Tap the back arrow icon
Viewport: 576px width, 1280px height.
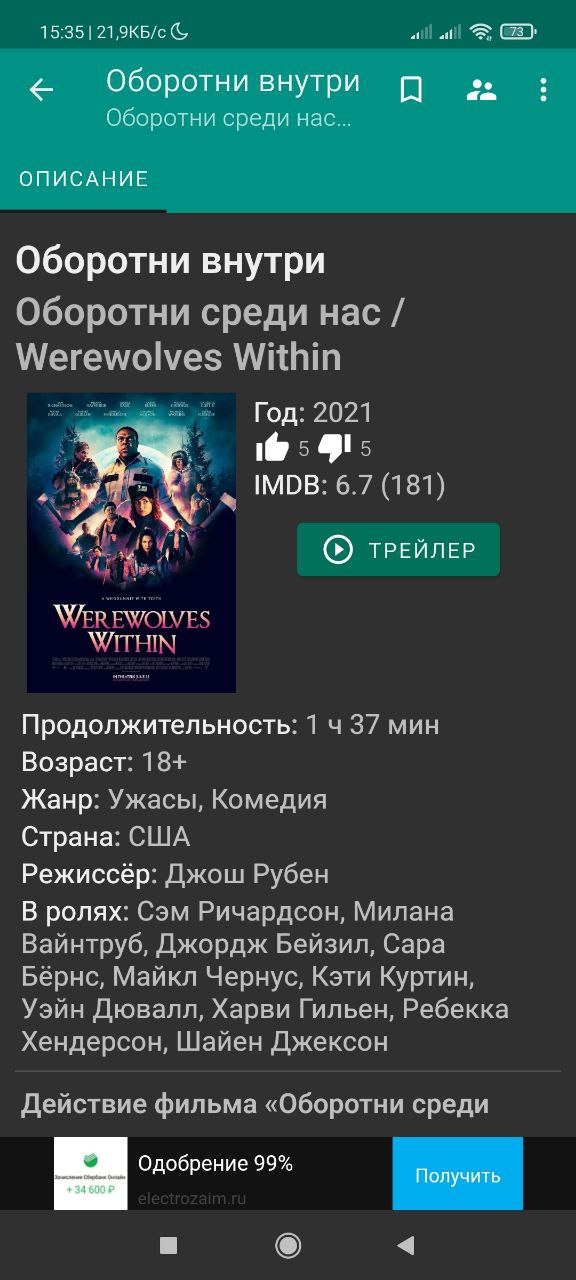pyautogui.click(x=41, y=90)
